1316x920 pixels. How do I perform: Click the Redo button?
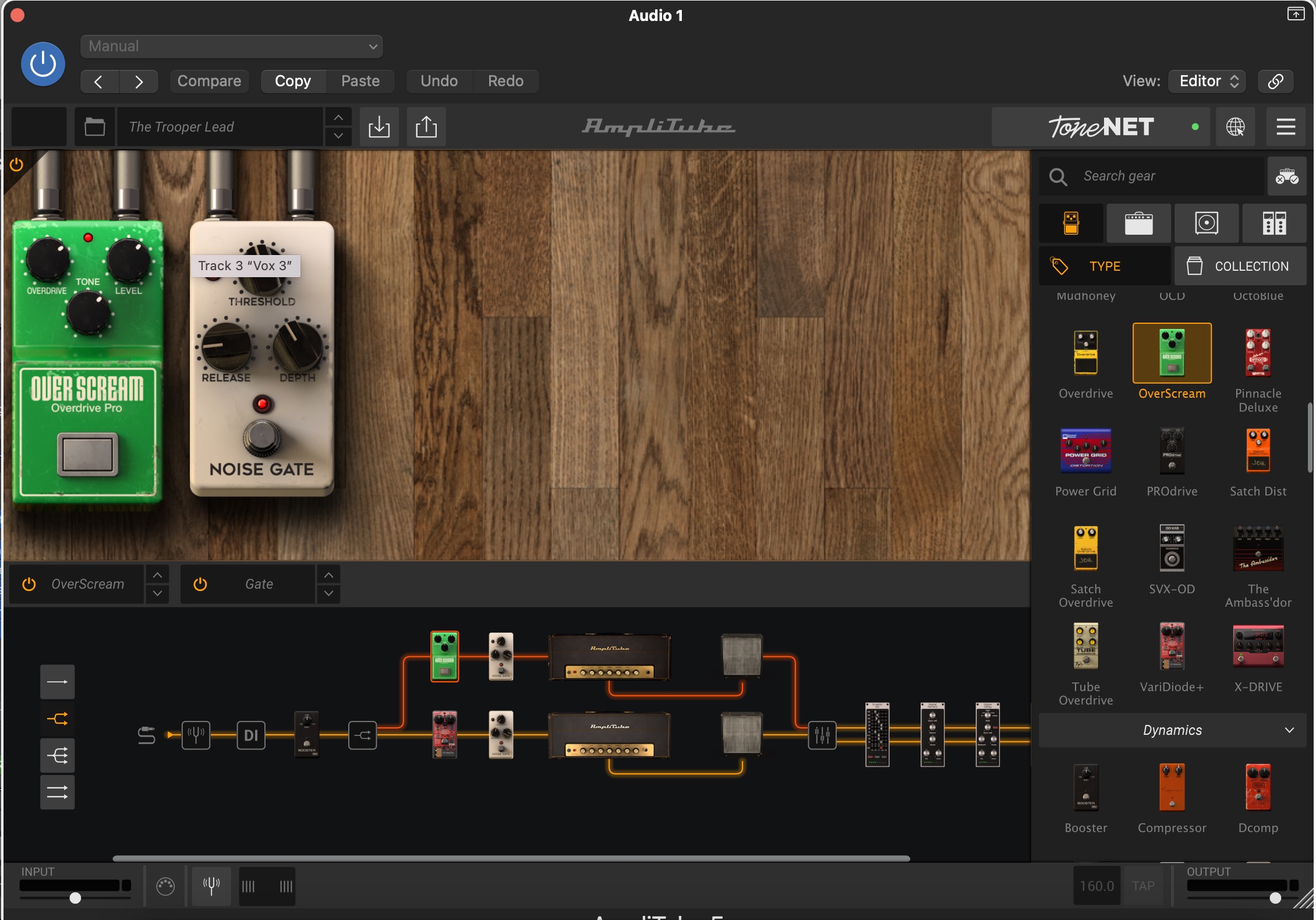coord(505,81)
